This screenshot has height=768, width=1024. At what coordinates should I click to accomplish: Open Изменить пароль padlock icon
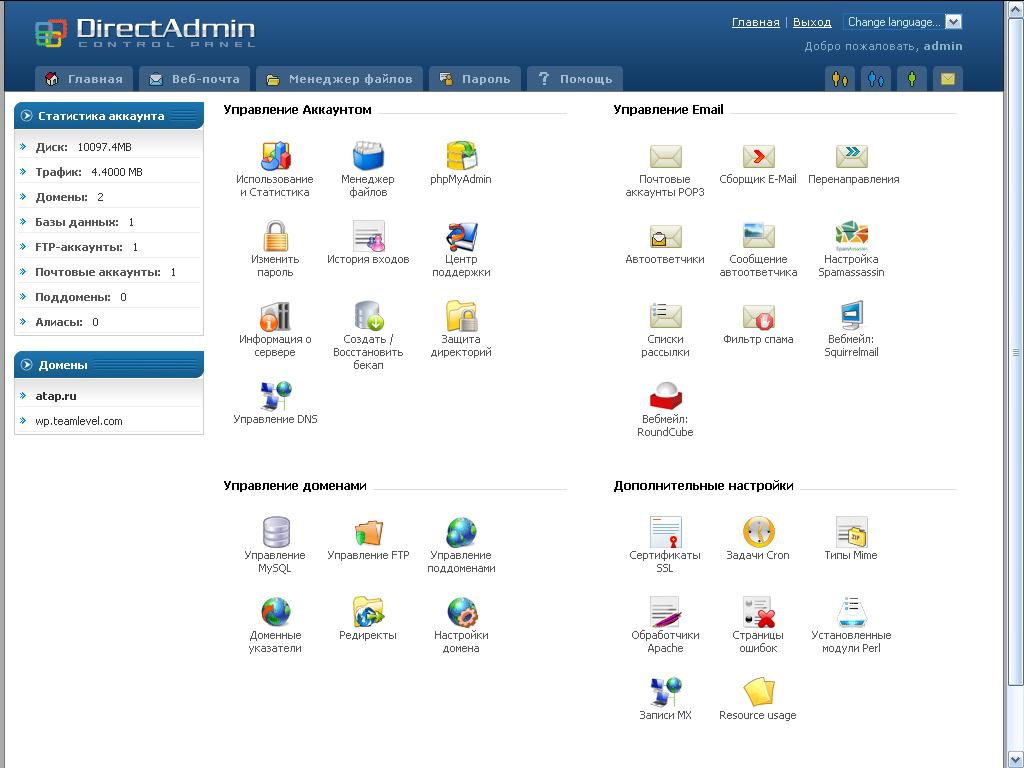[x=275, y=236]
